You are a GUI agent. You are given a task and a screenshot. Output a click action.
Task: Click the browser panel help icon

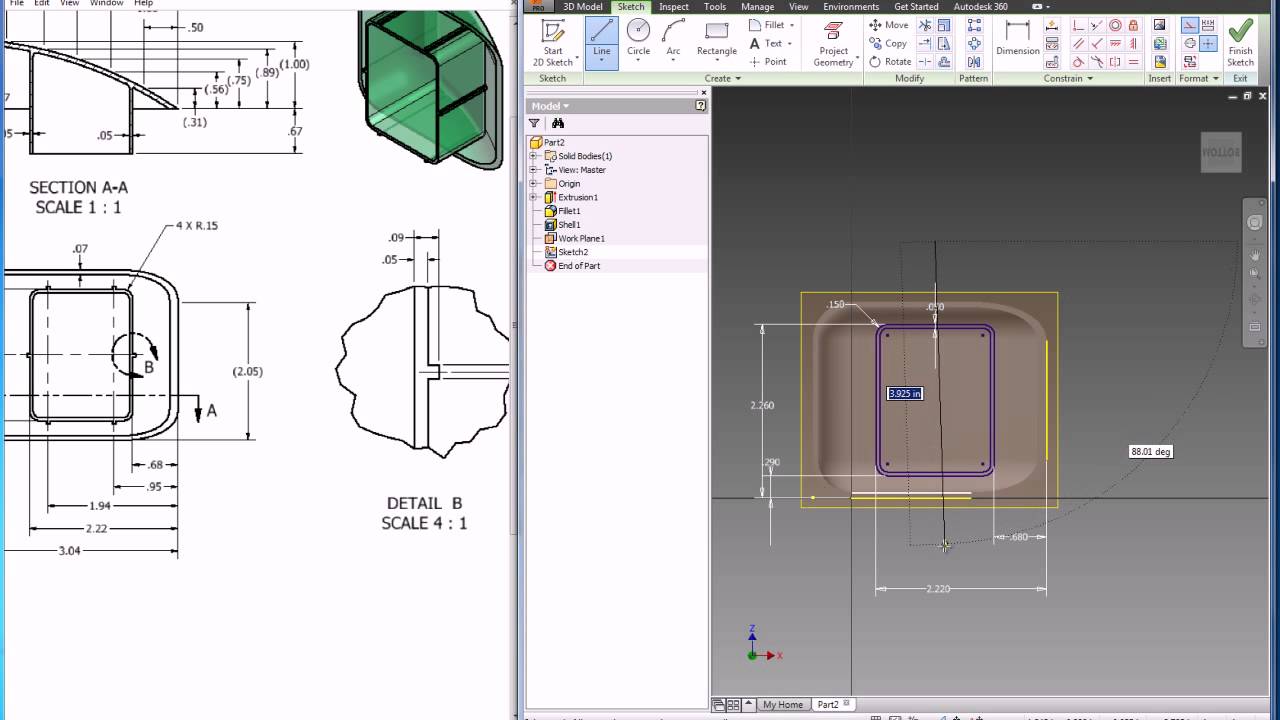701,106
